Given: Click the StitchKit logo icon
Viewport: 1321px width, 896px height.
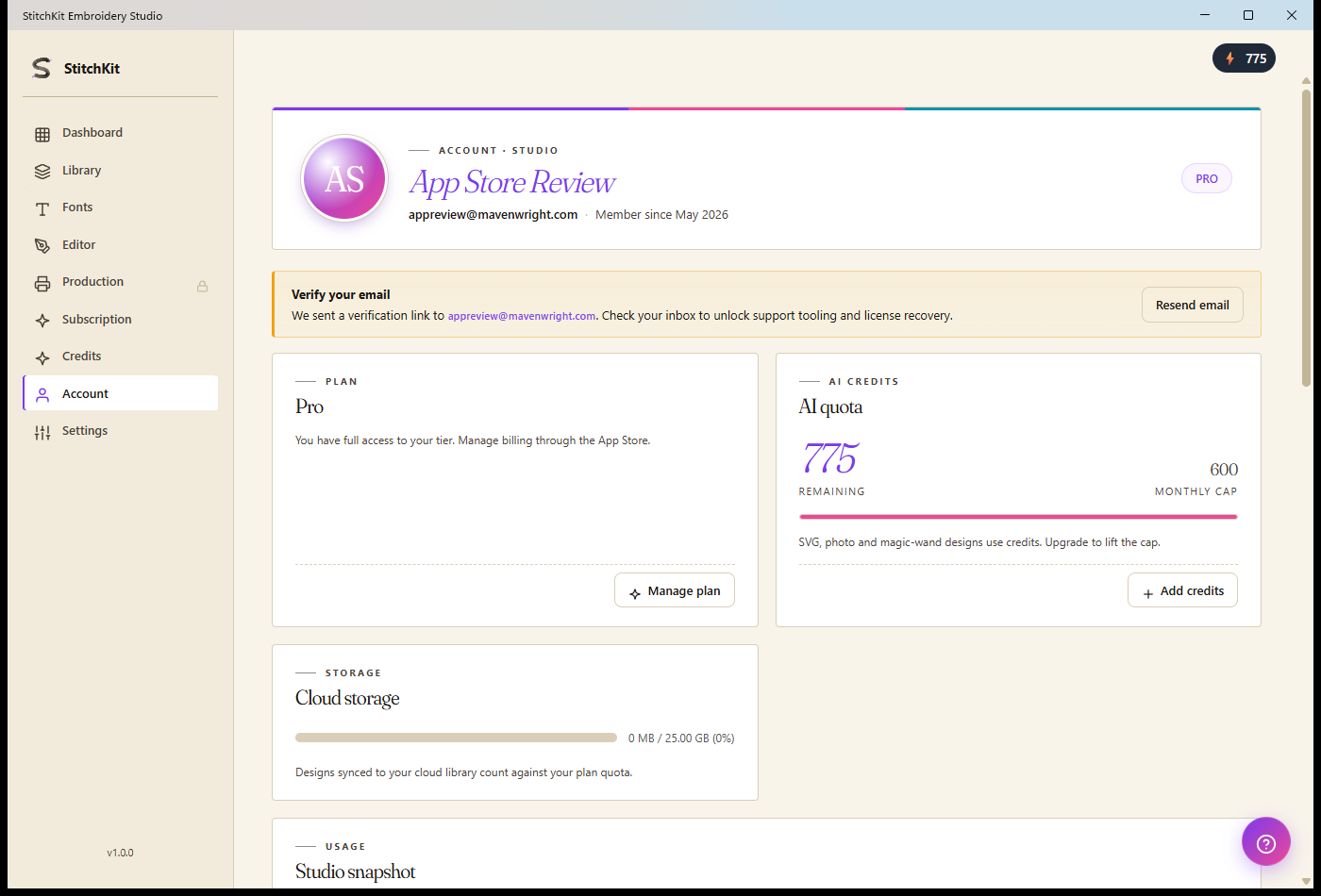Looking at the screenshot, I should click(x=42, y=68).
